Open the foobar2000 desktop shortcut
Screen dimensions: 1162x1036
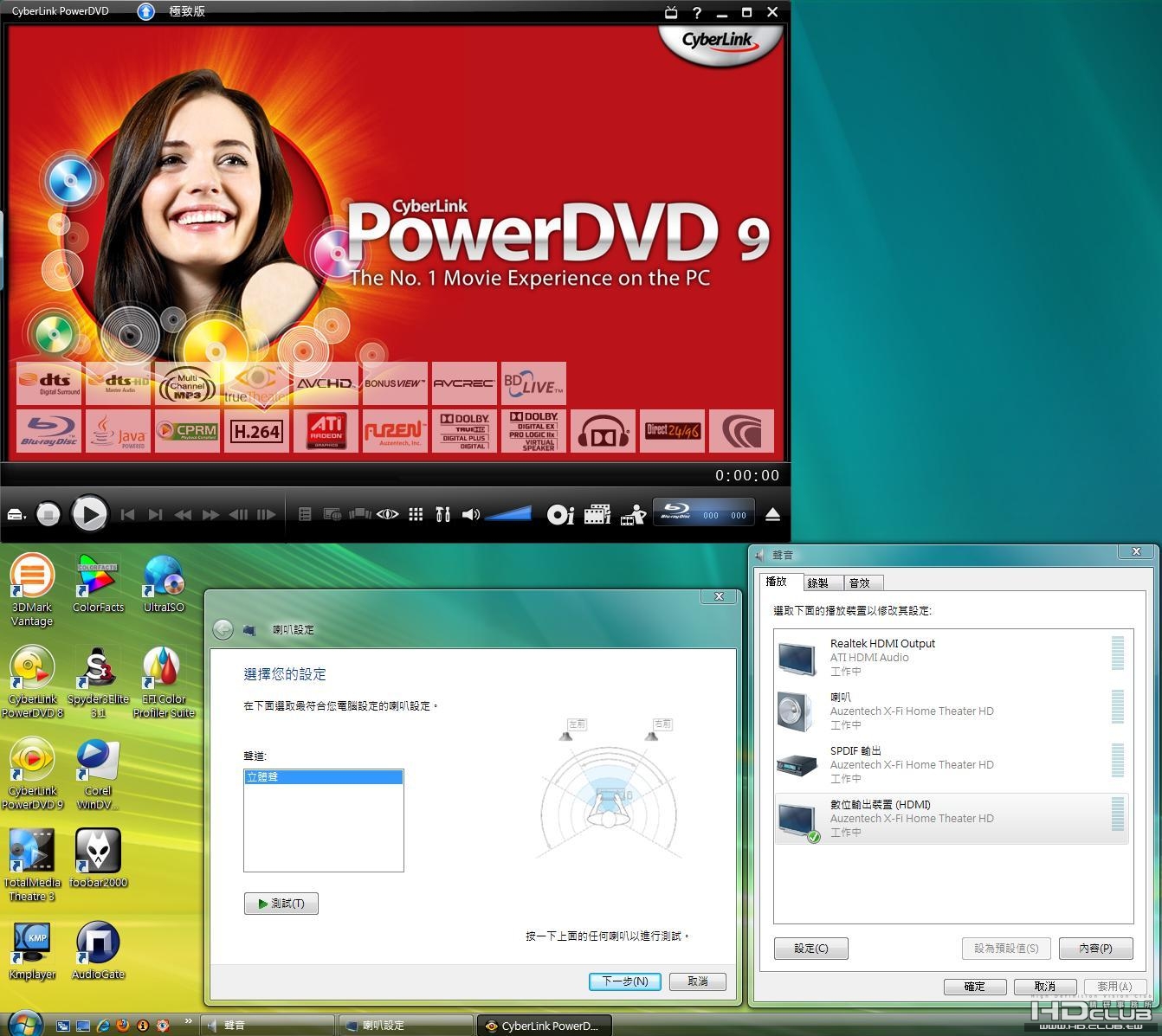pos(98,859)
